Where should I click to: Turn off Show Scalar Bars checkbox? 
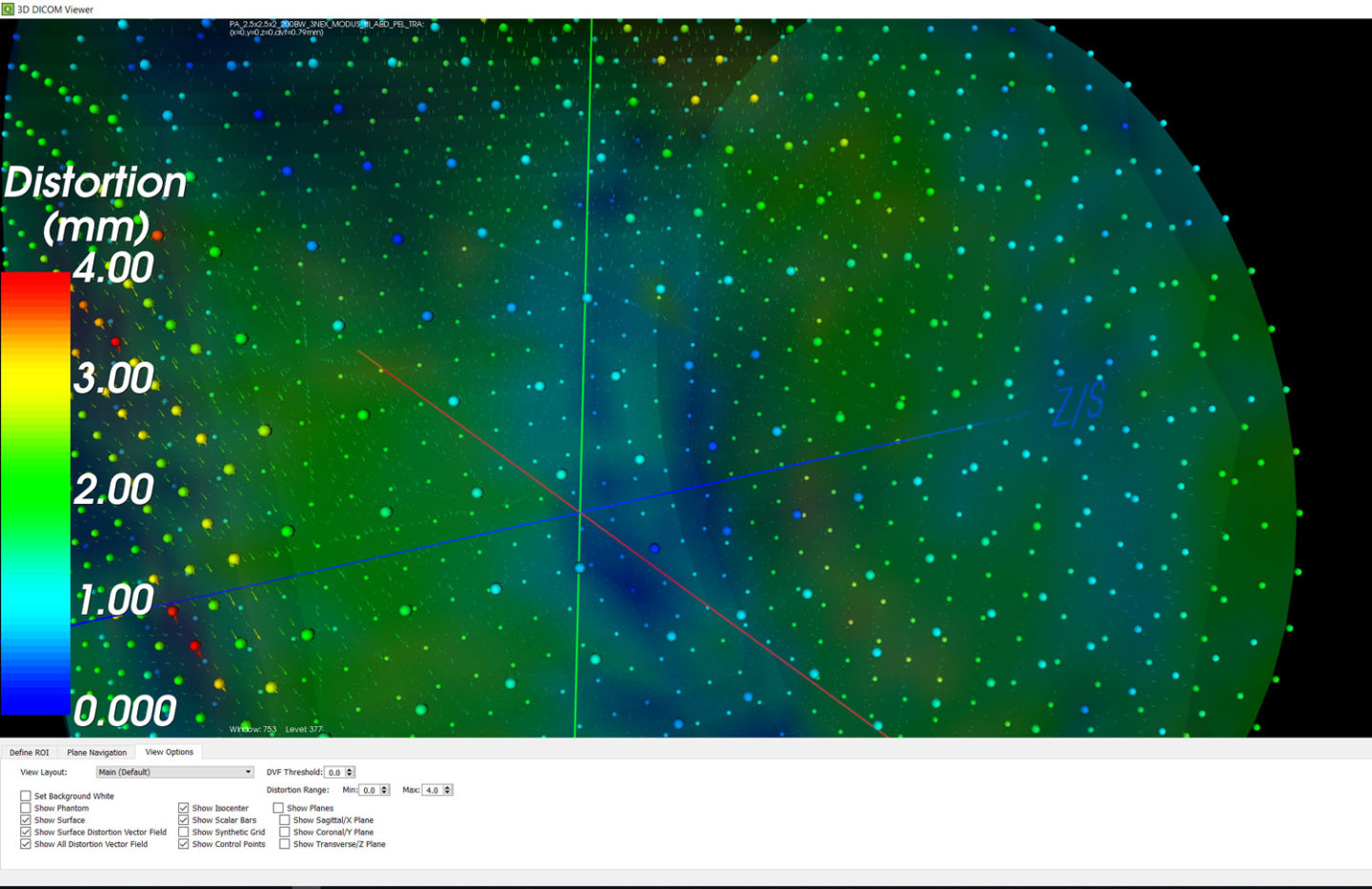pos(184,819)
